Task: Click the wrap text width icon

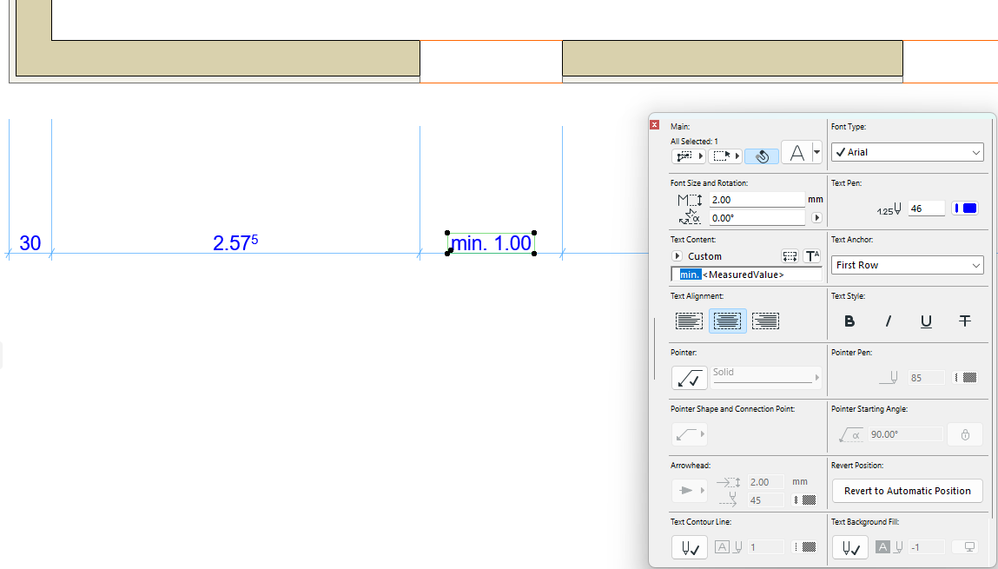Action: click(x=790, y=256)
